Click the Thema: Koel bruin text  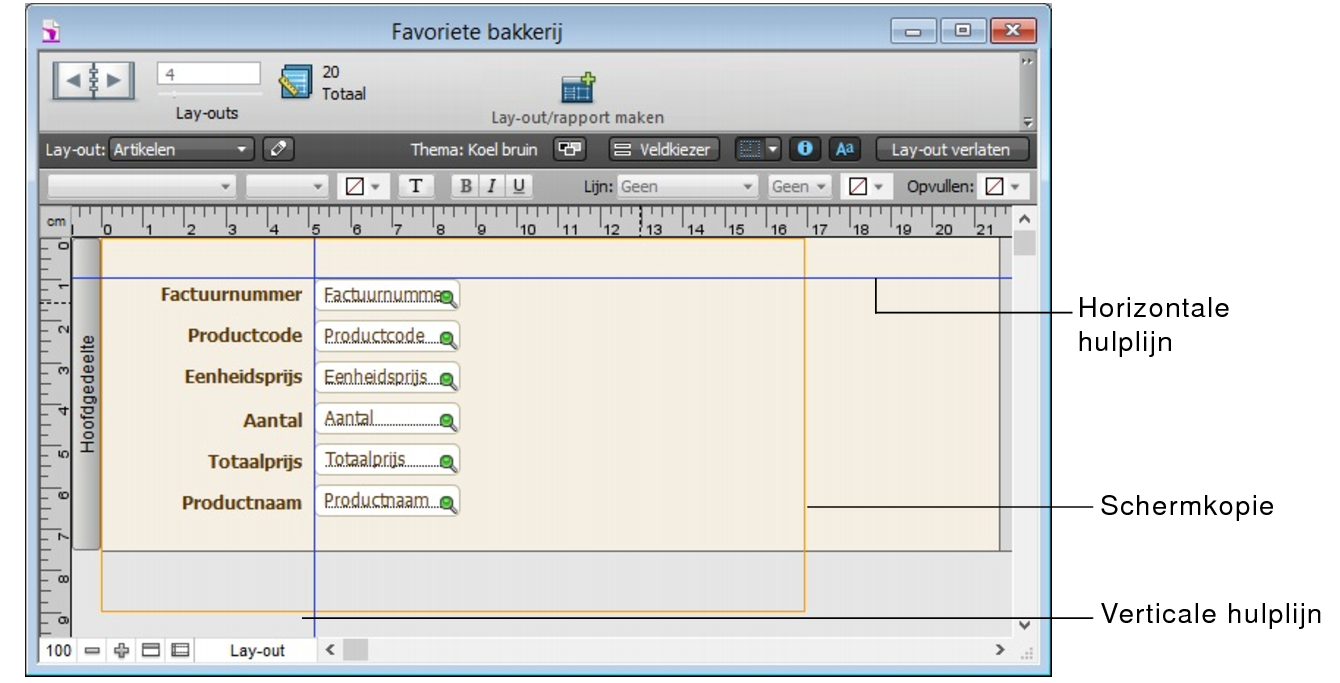click(x=474, y=150)
